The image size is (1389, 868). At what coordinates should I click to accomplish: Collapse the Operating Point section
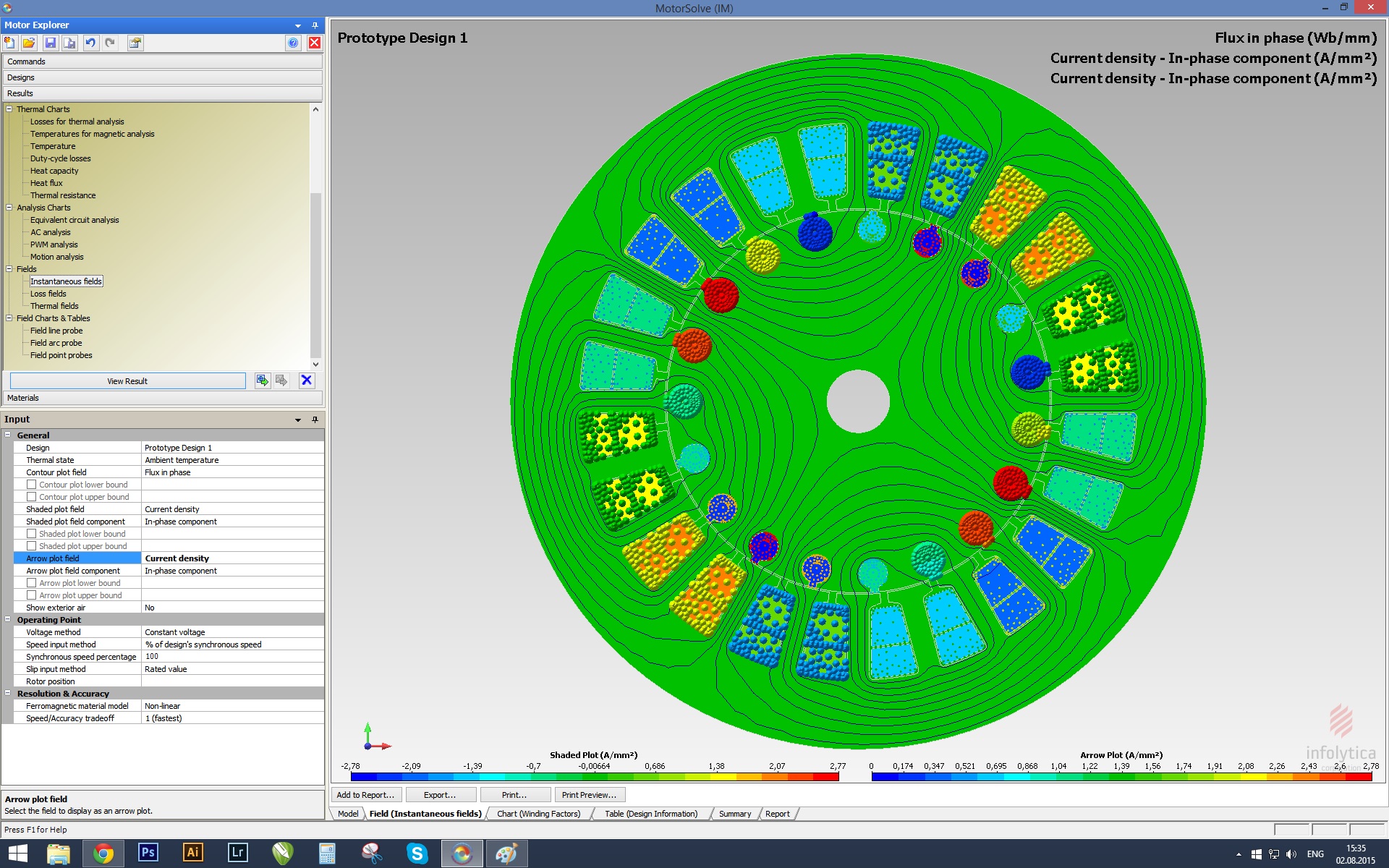pos(8,620)
